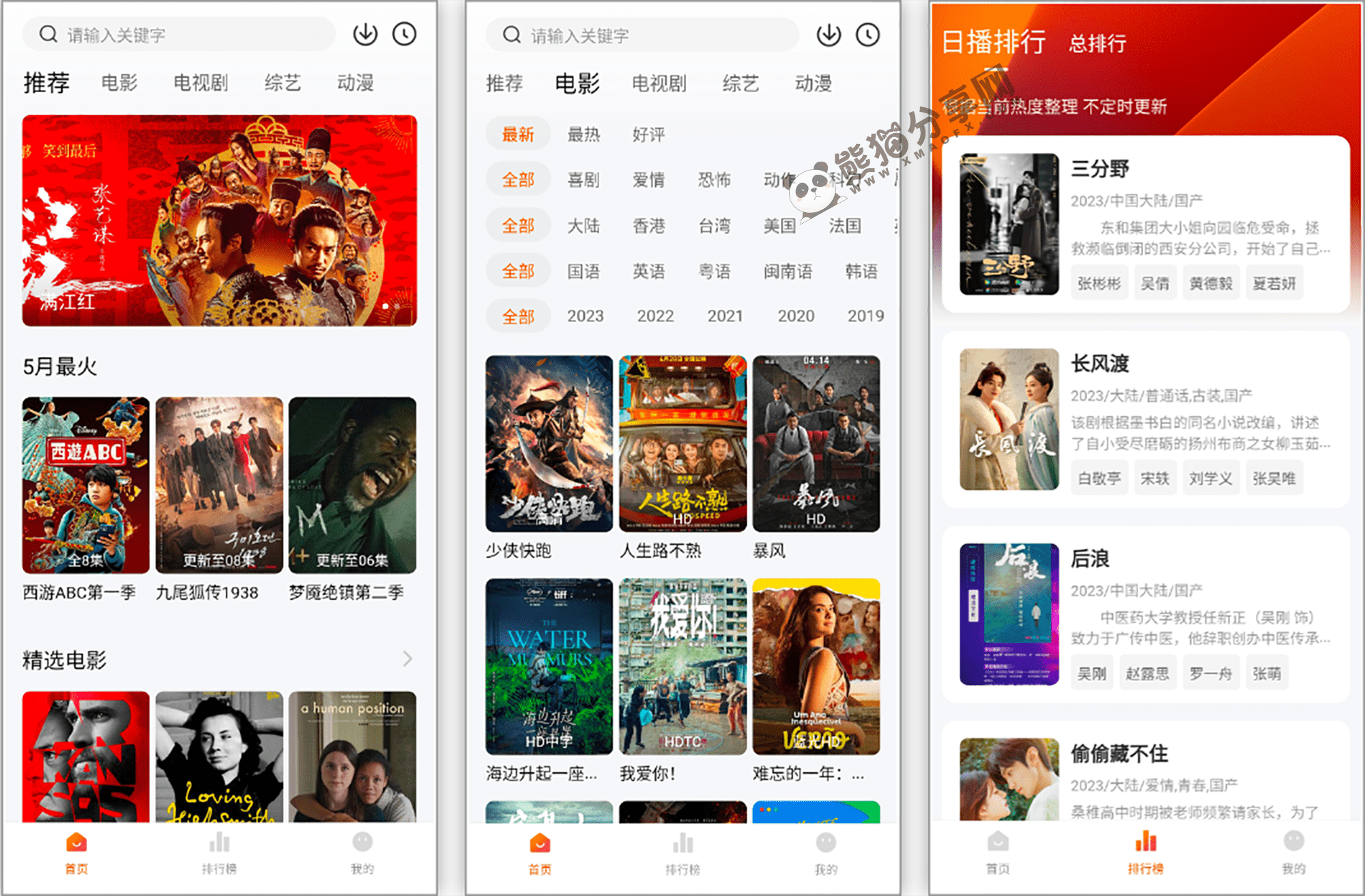Viewport: 1365px width, 896px height.
Task: Select 最热 sort filter
Action: point(584,134)
